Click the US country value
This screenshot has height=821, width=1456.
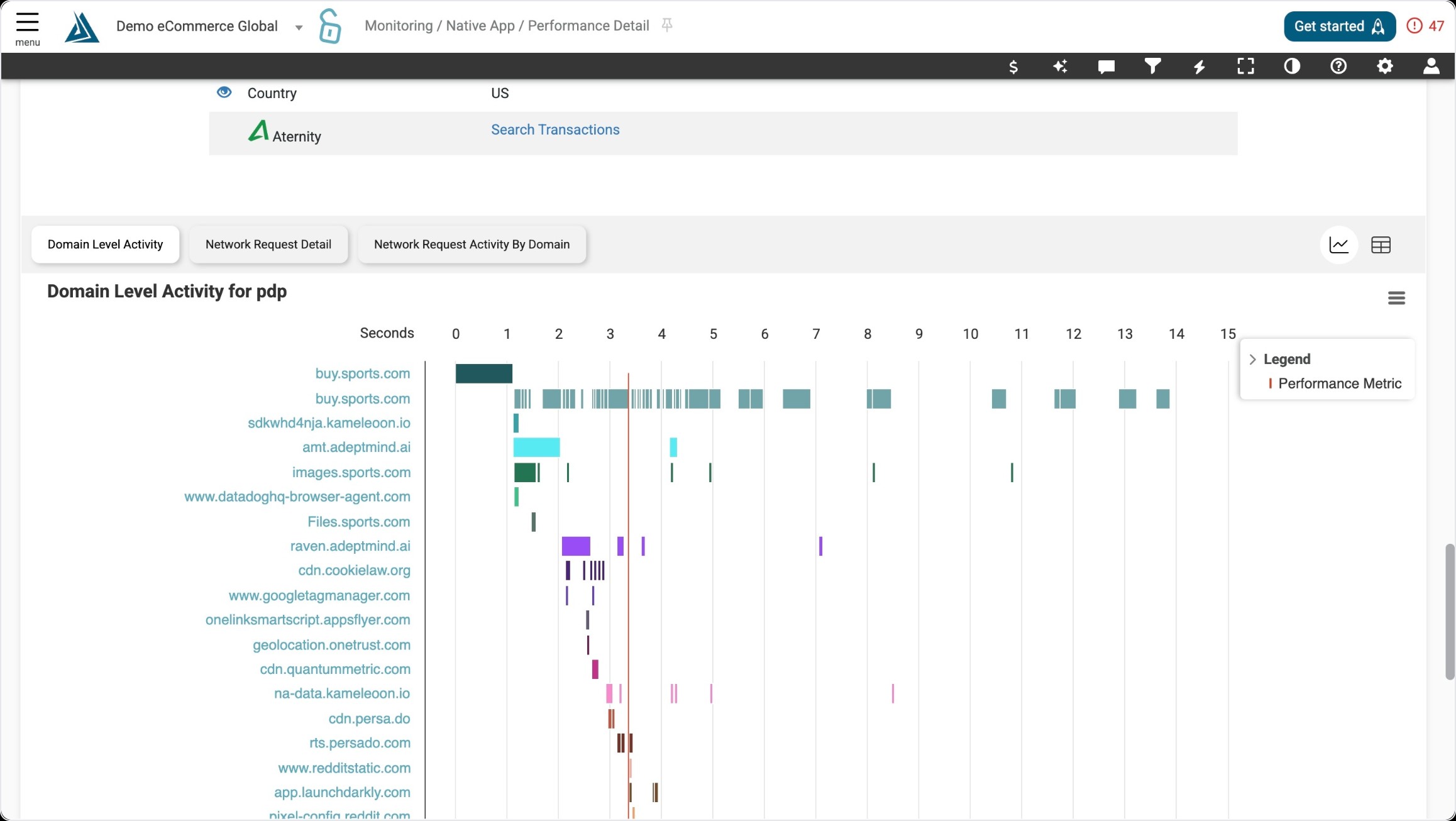pyautogui.click(x=500, y=93)
